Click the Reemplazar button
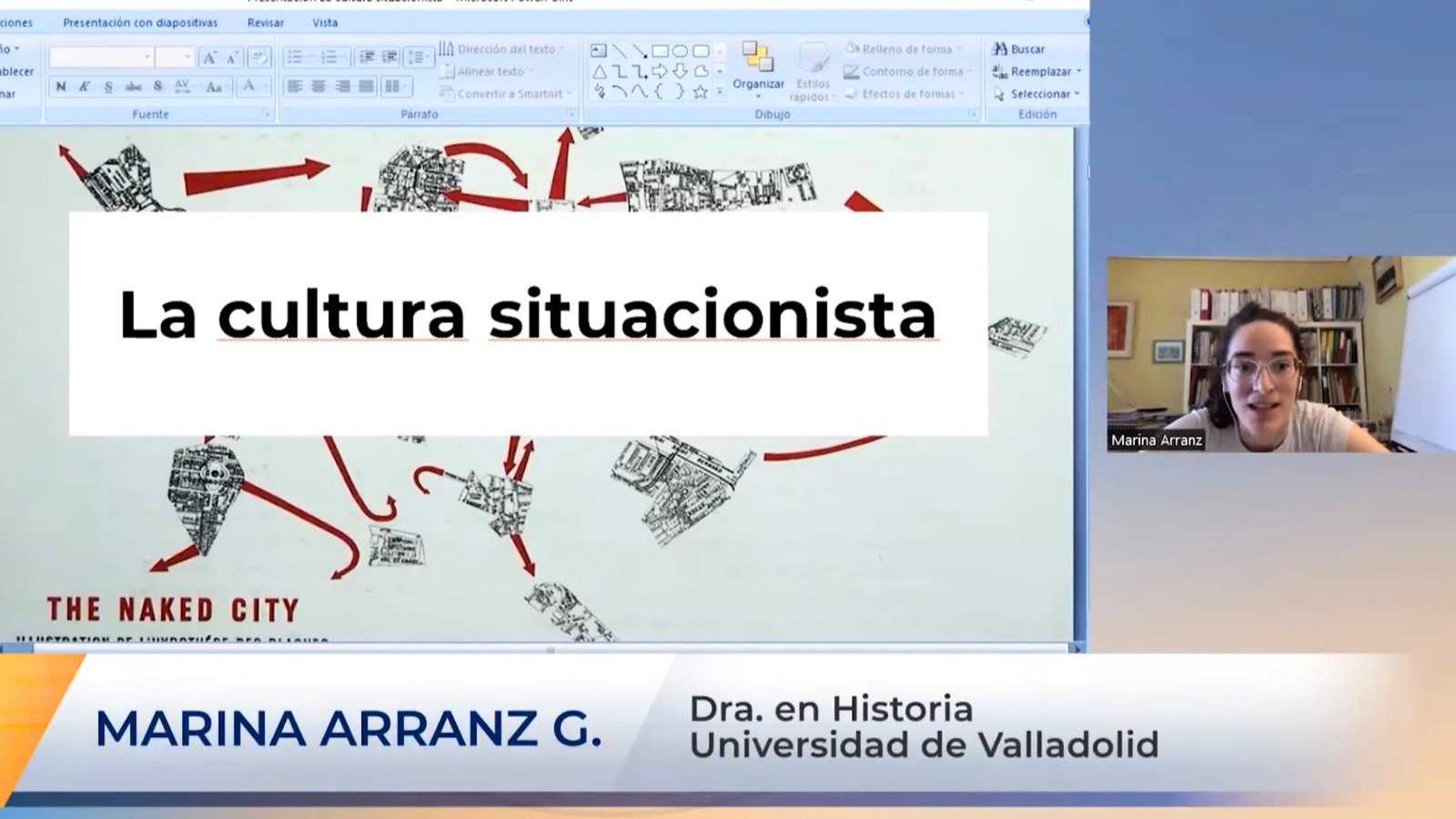The width and height of the screenshot is (1456, 819). pos(1036,71)
